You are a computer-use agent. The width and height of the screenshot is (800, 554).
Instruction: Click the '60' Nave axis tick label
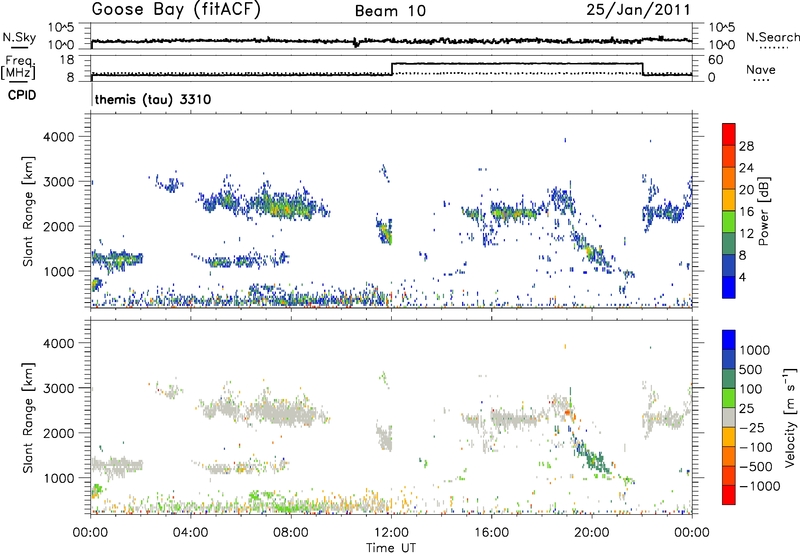click(x=716, y=60)
